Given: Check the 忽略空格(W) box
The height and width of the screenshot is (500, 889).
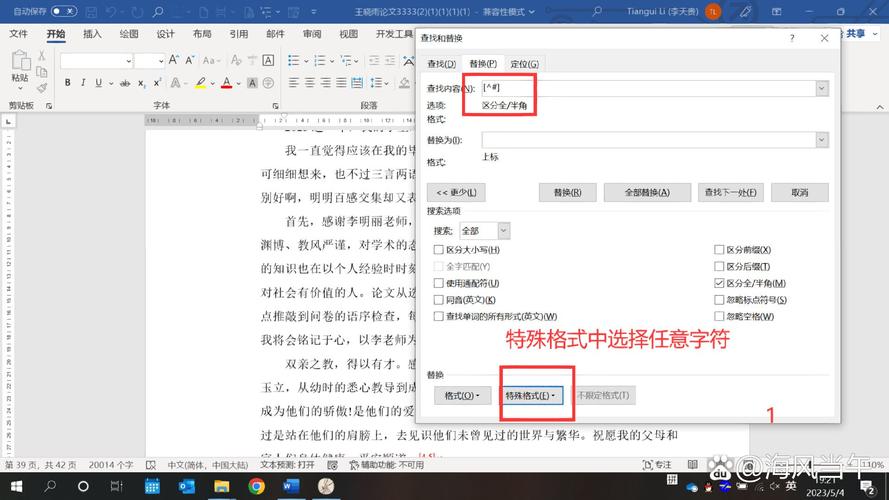Looking at the screenshot, I should 719,316.
